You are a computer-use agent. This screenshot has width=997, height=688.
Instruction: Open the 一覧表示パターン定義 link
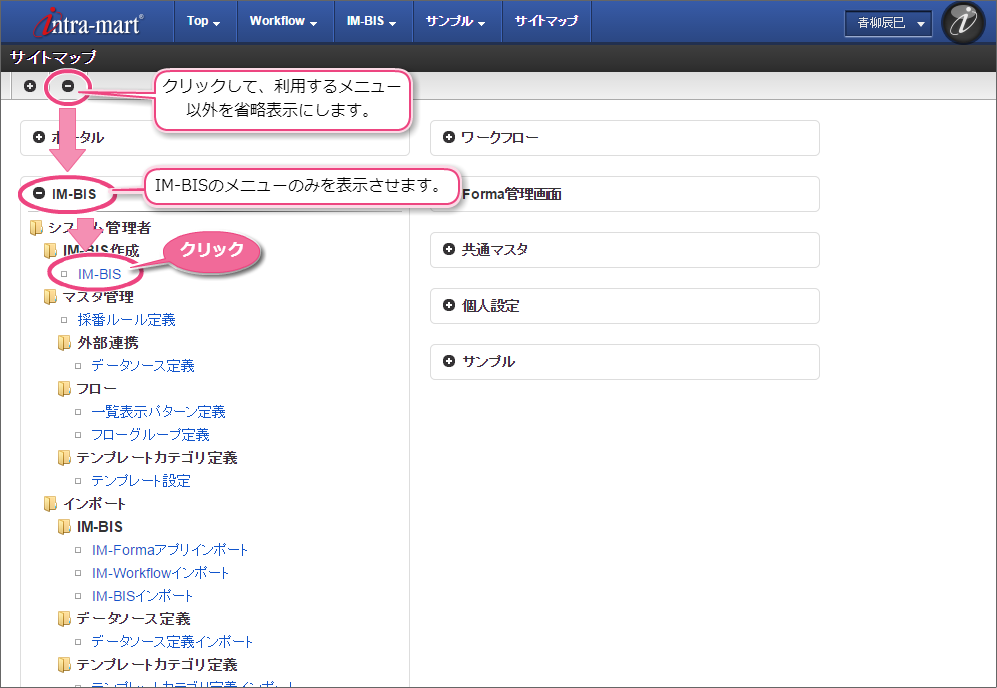[x=158, y=412]
